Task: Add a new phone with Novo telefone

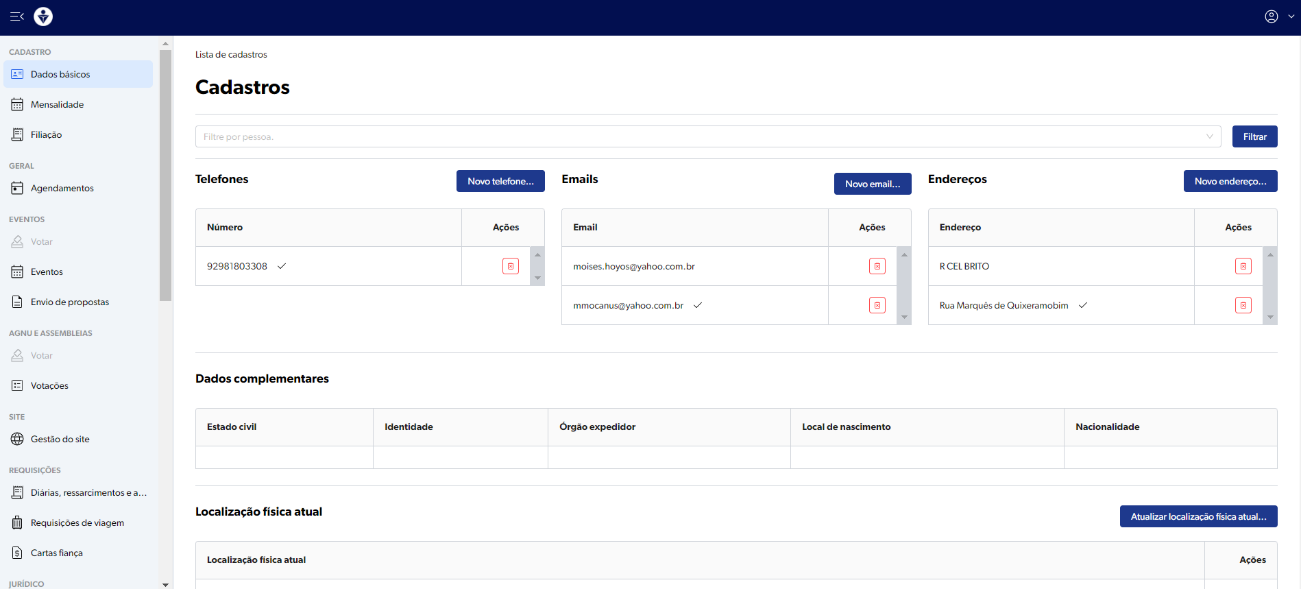Action: pyautogui.click(x=500, y=181)
